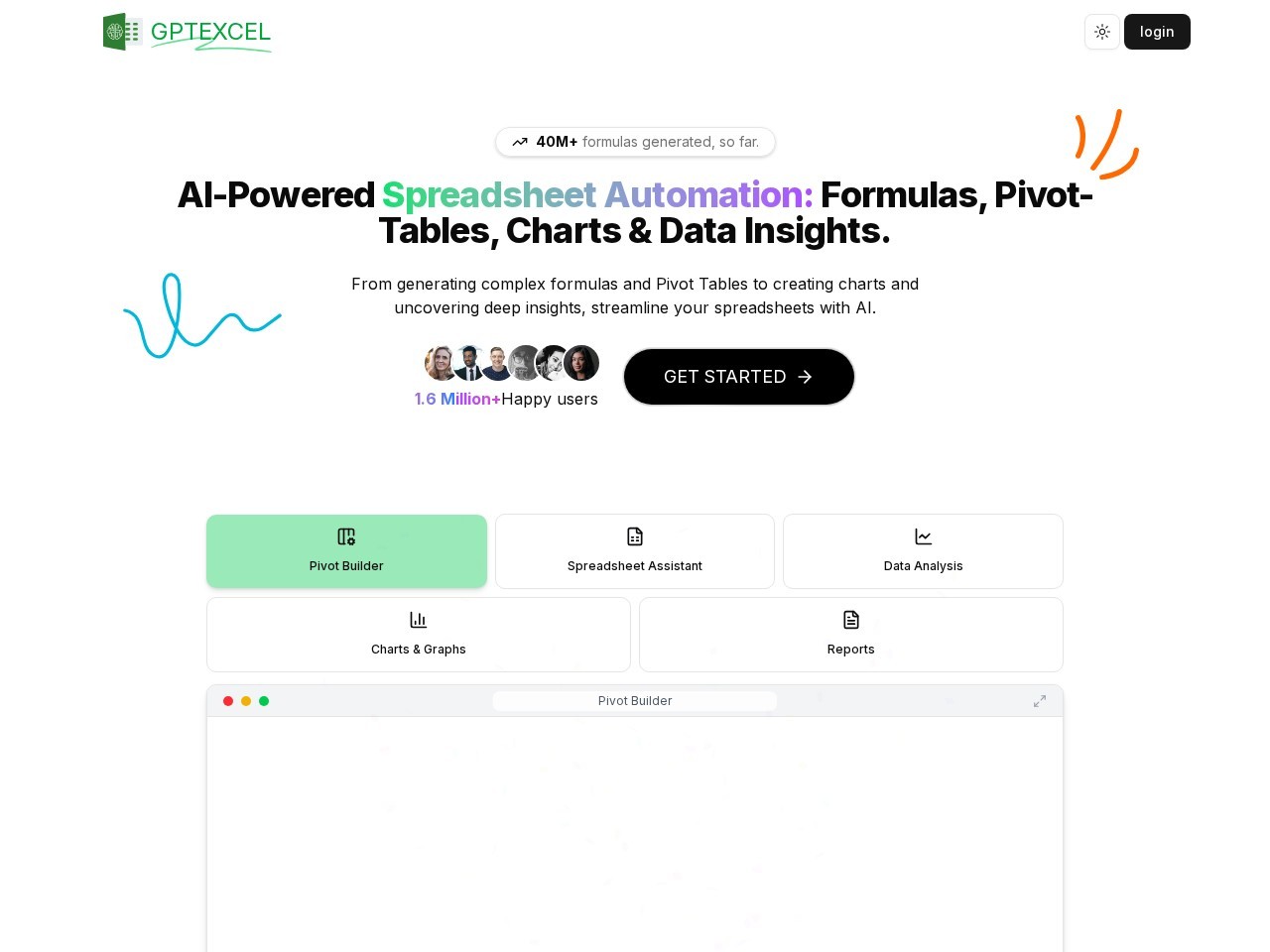
Task: Open the Spreadsheet Assistant tab
Action: point(635,551)
